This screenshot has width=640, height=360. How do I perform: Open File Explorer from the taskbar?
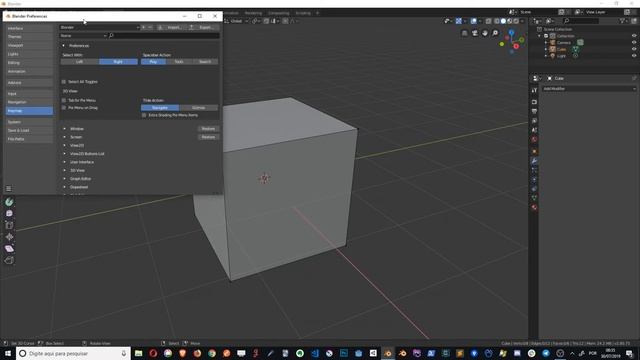(138, 353)
